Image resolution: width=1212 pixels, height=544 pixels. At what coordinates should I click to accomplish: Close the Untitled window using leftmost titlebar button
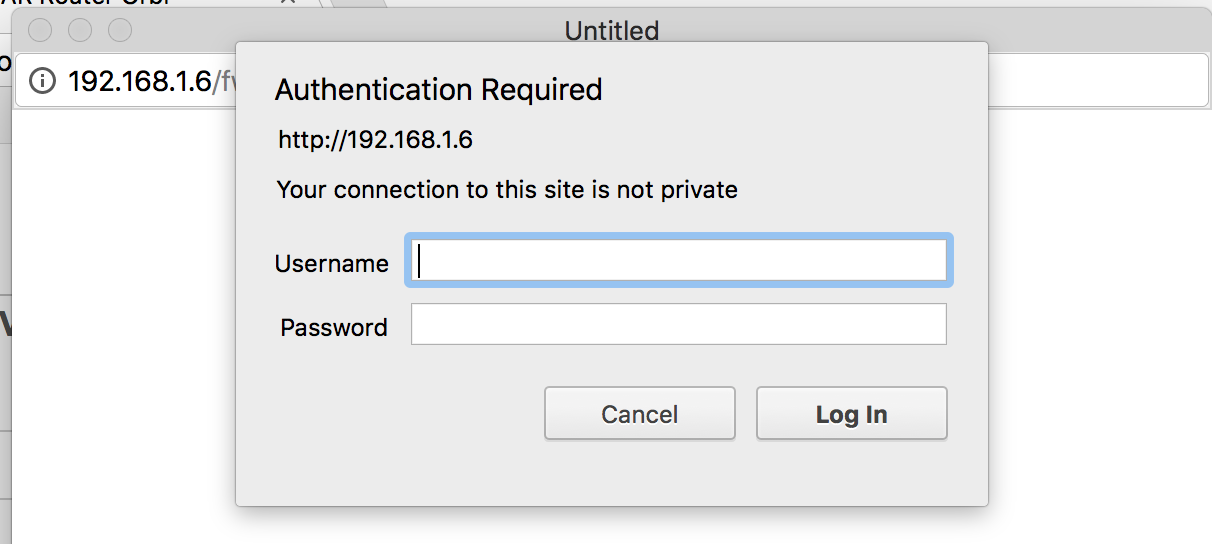tap(40, 31)
